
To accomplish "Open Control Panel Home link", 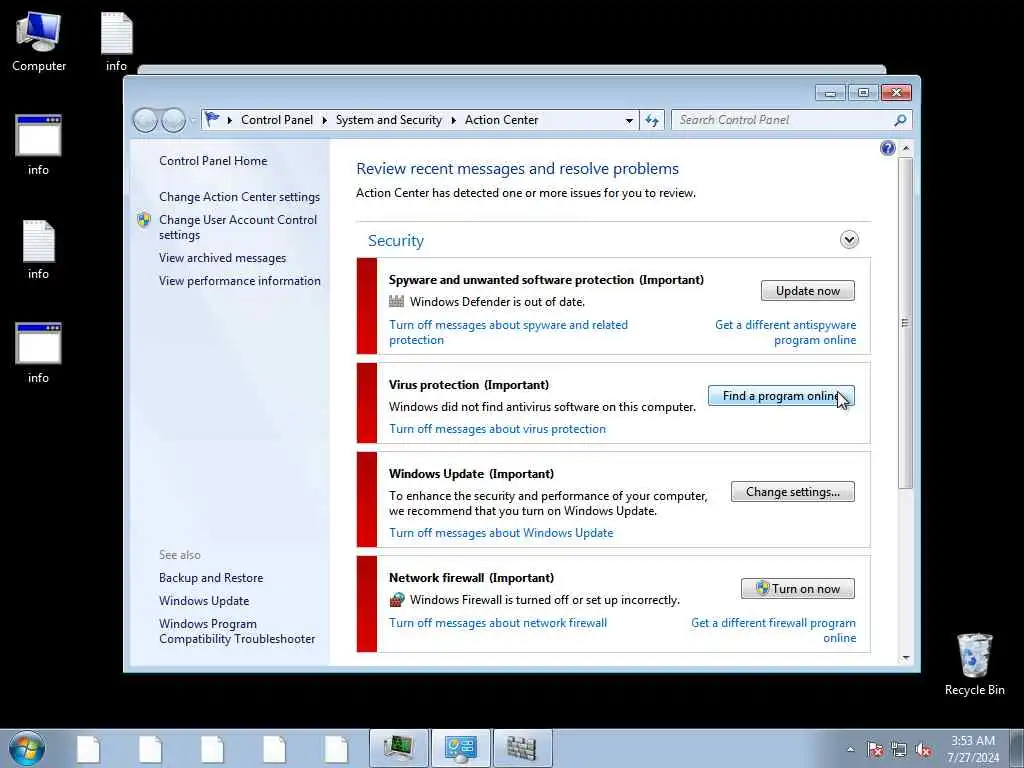I will (213, 161).
